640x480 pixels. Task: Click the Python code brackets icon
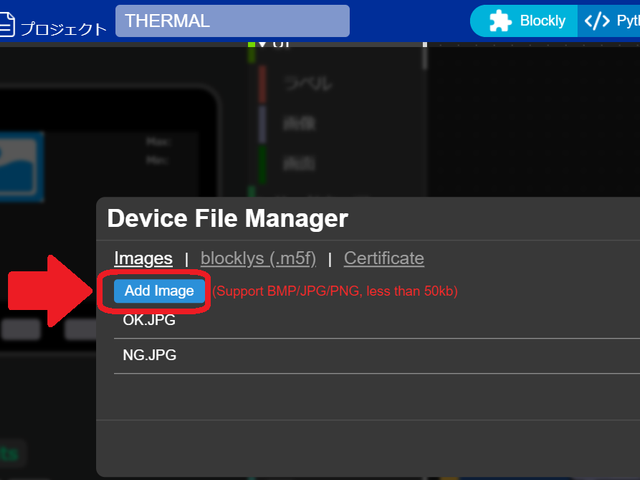597,21
